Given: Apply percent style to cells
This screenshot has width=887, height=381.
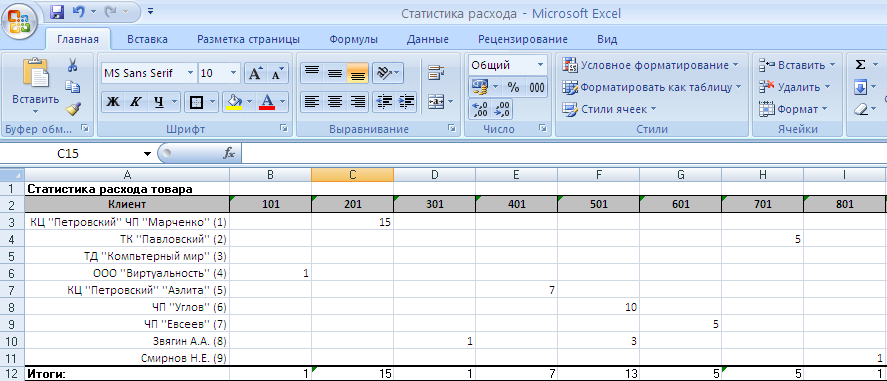Looking at the screenshot, I should [513, 87].
